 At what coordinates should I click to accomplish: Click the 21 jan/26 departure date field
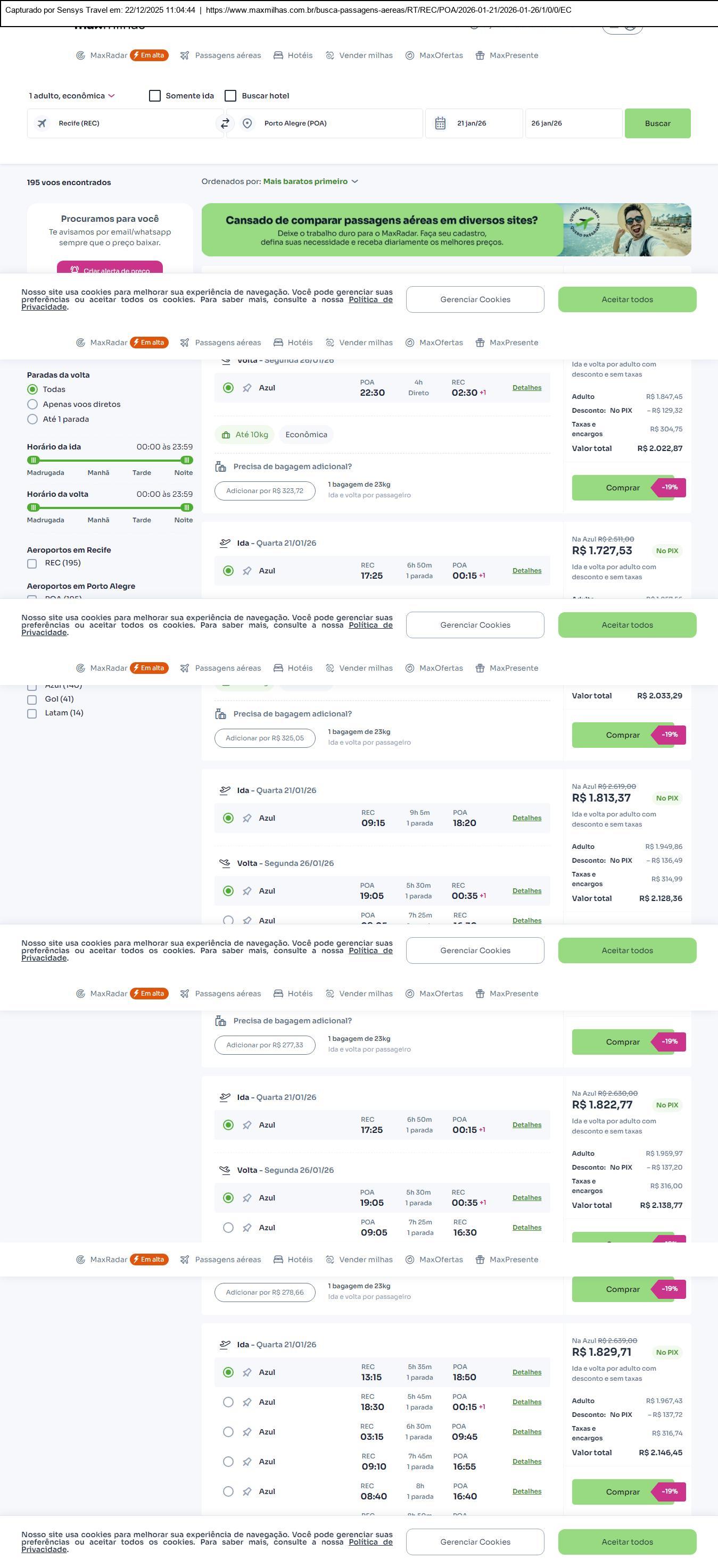click(x=472, y=123)
